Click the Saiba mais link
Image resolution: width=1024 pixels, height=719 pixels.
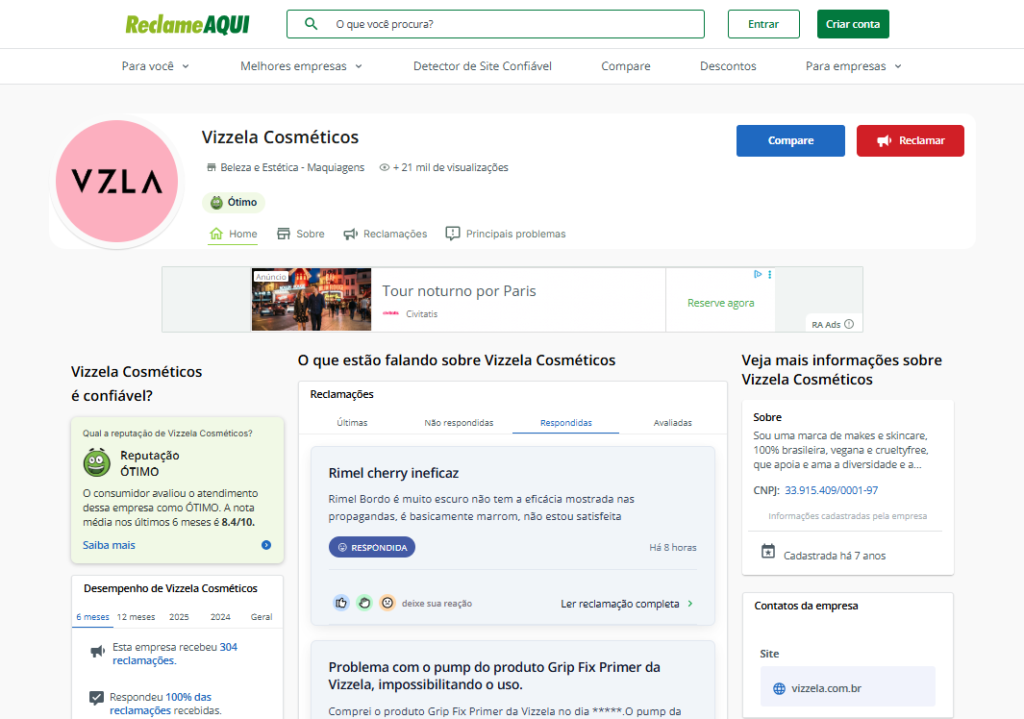click(109, 545)
